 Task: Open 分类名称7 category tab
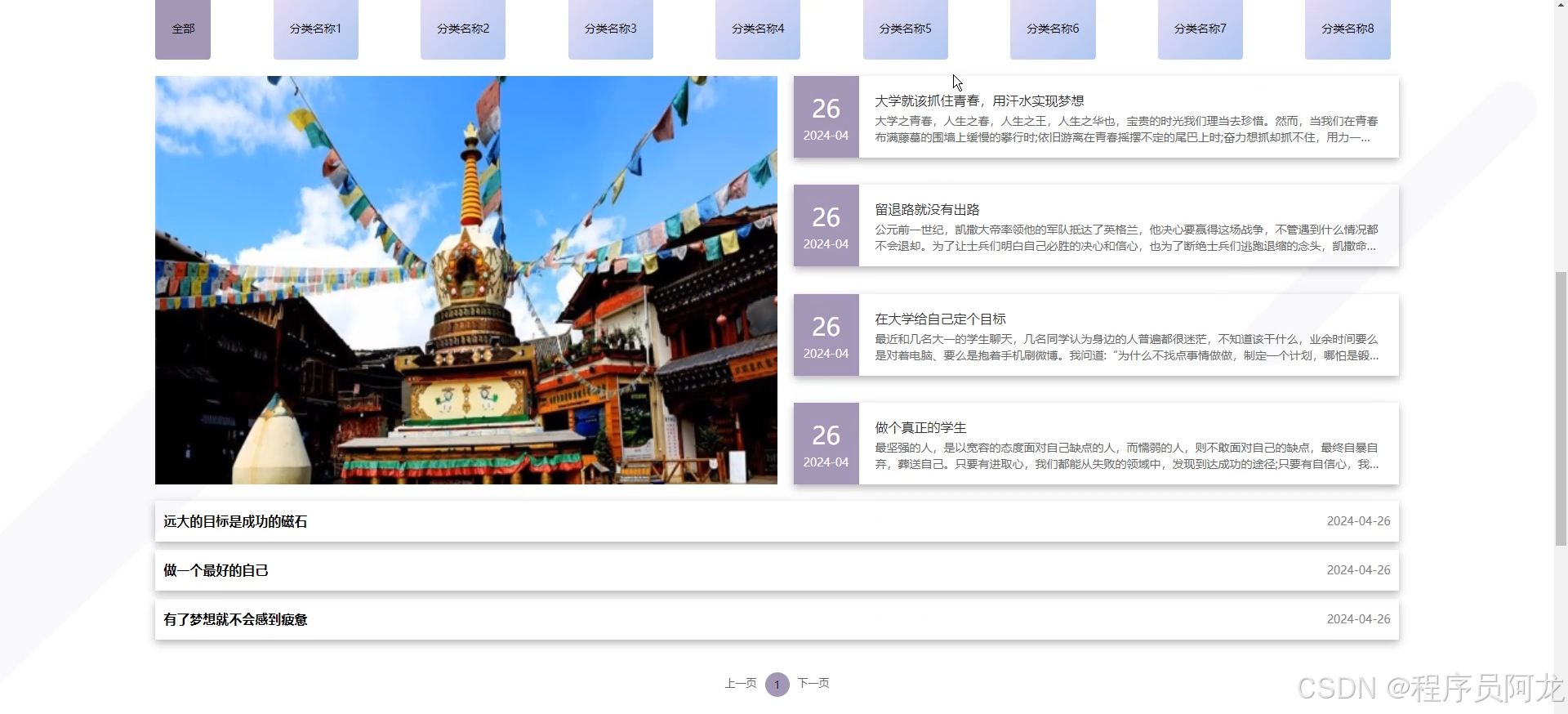click(1200, 29)
